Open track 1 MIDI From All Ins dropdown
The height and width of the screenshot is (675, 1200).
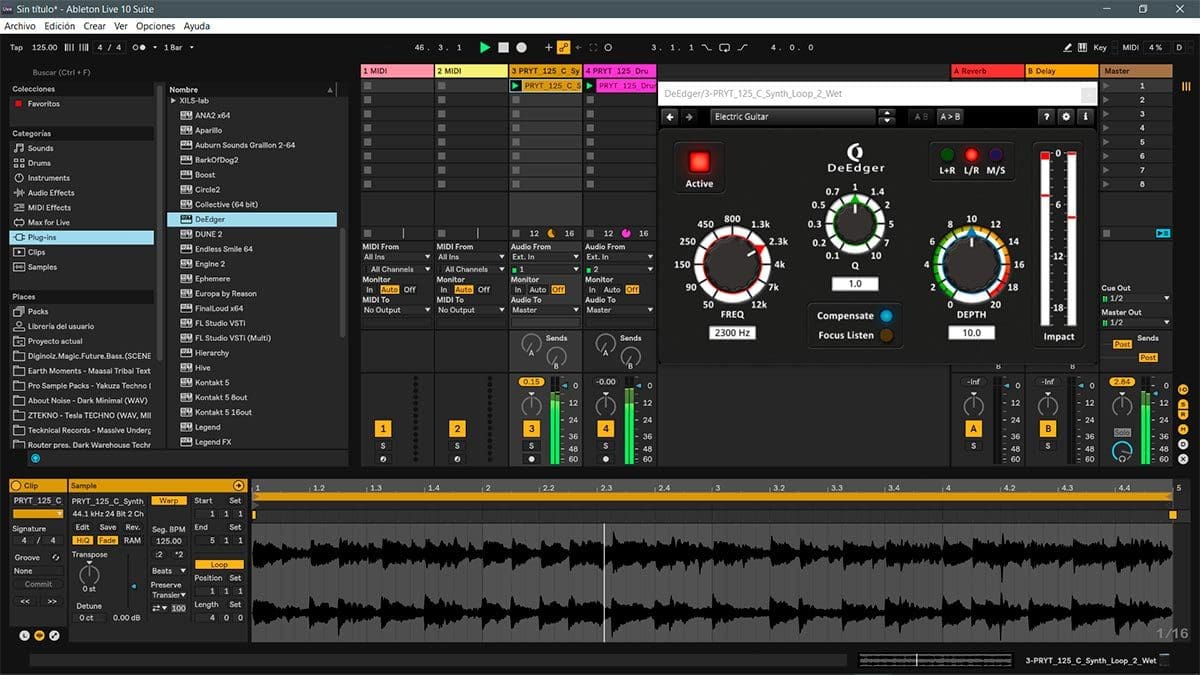(397, 257)
